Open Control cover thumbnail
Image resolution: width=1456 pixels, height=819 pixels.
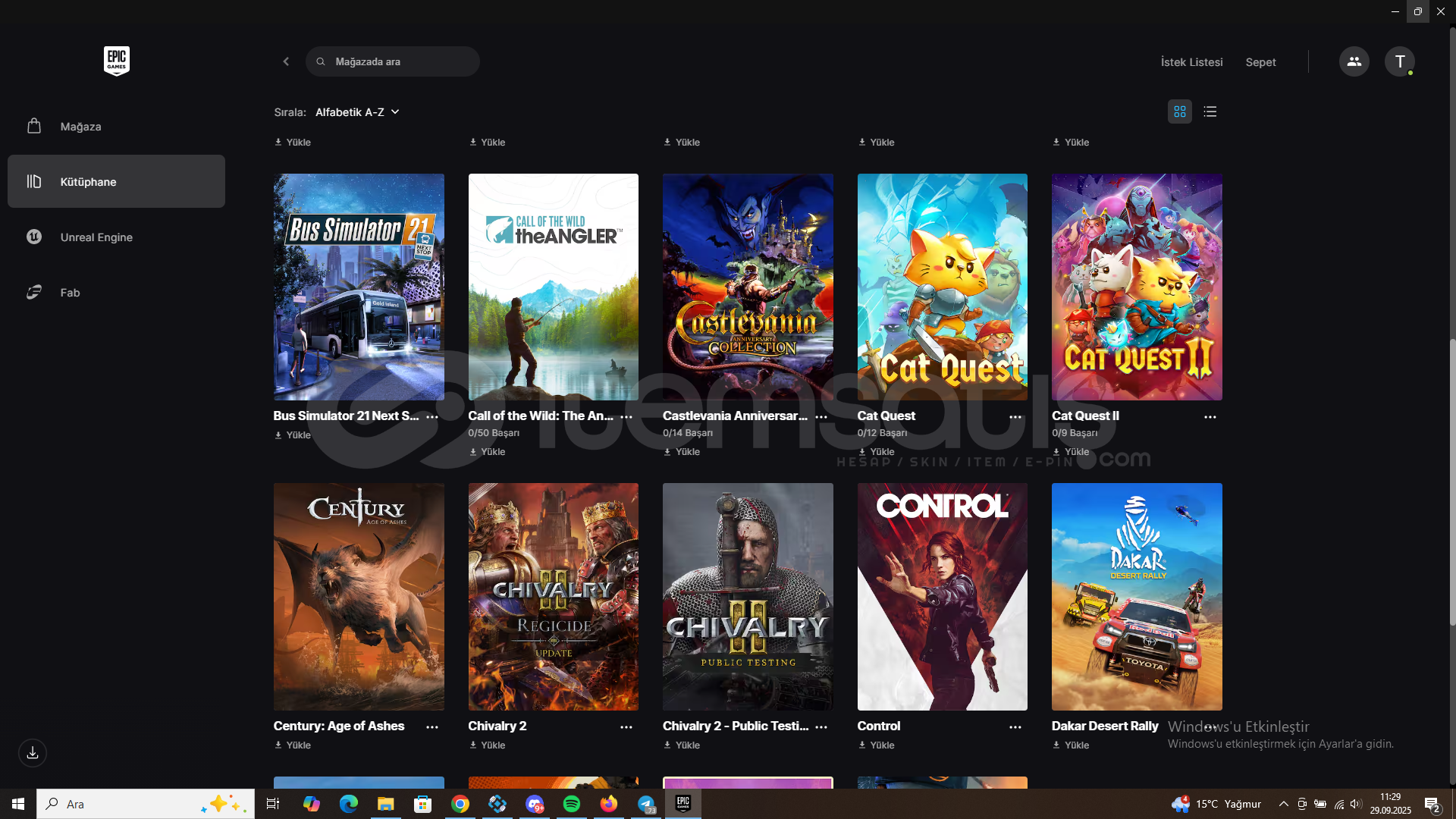tap(943, 597)
